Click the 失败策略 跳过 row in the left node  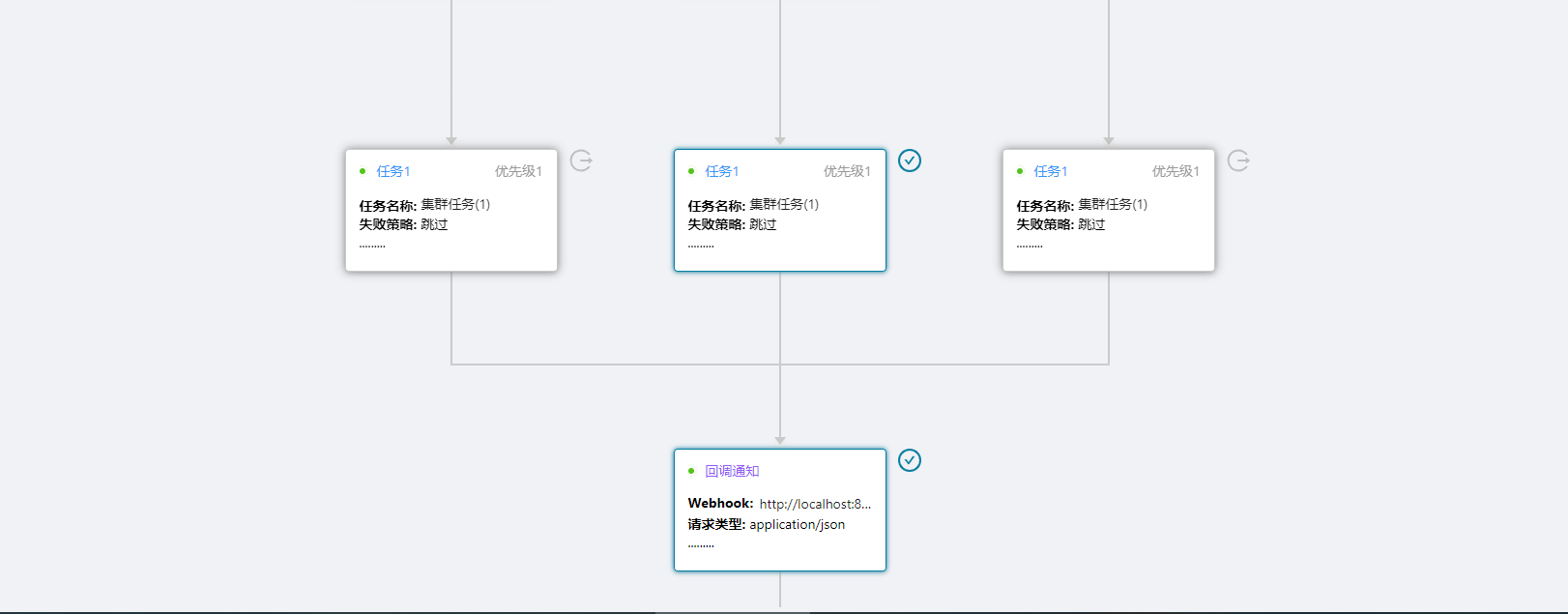404,224
